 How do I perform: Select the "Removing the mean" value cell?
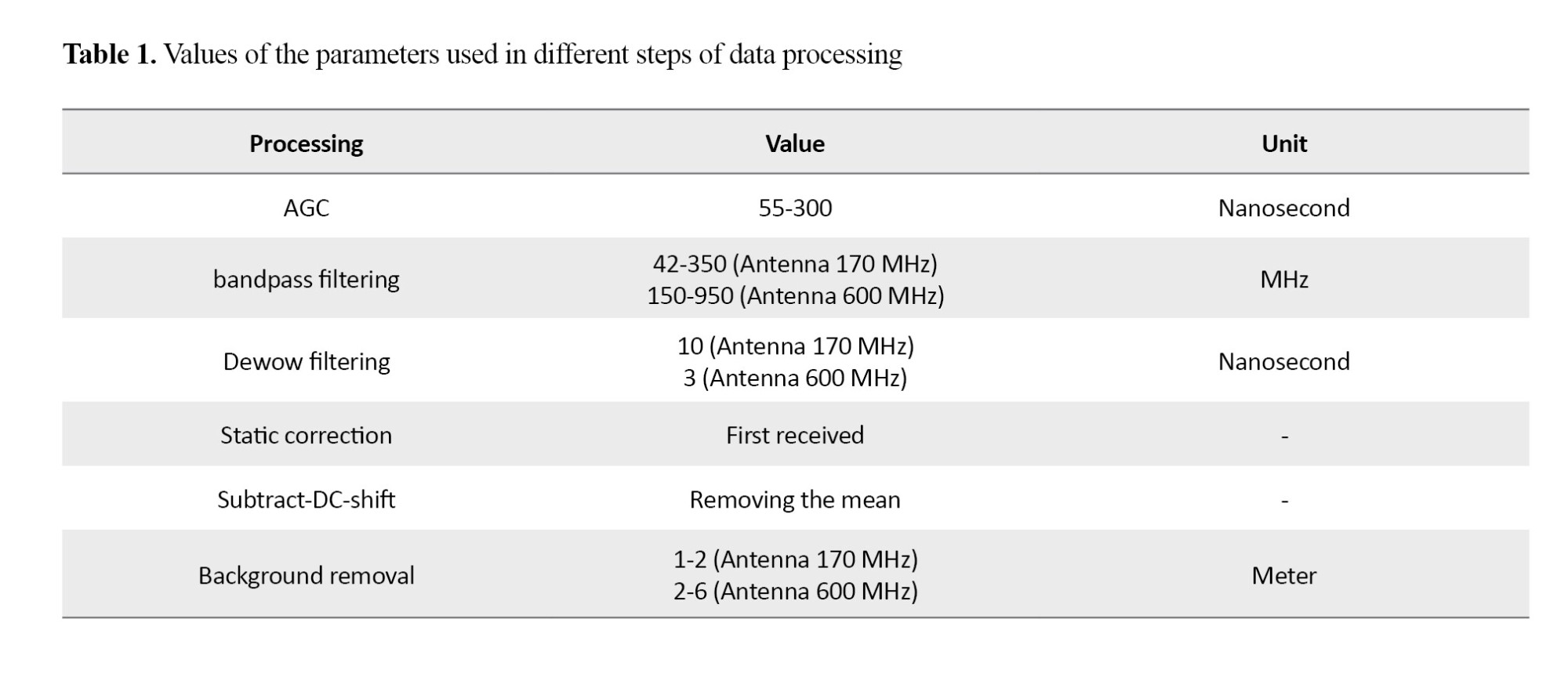point(795,499)
